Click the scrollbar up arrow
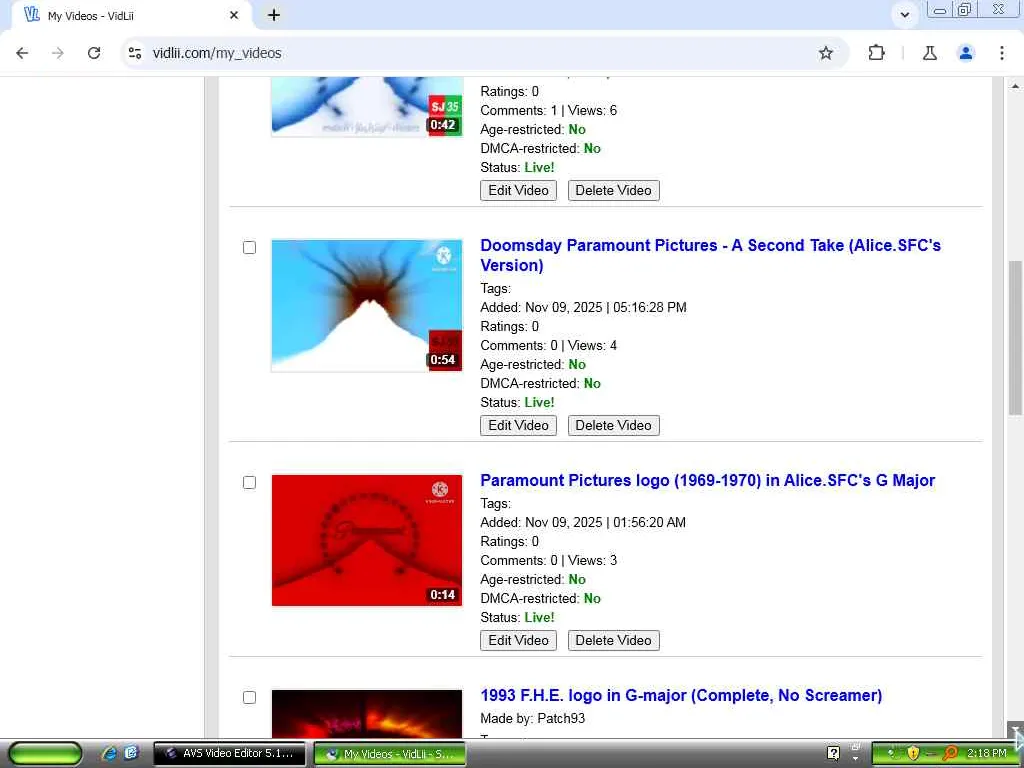The image size is (1024, 768). [x=1015, y=86]
